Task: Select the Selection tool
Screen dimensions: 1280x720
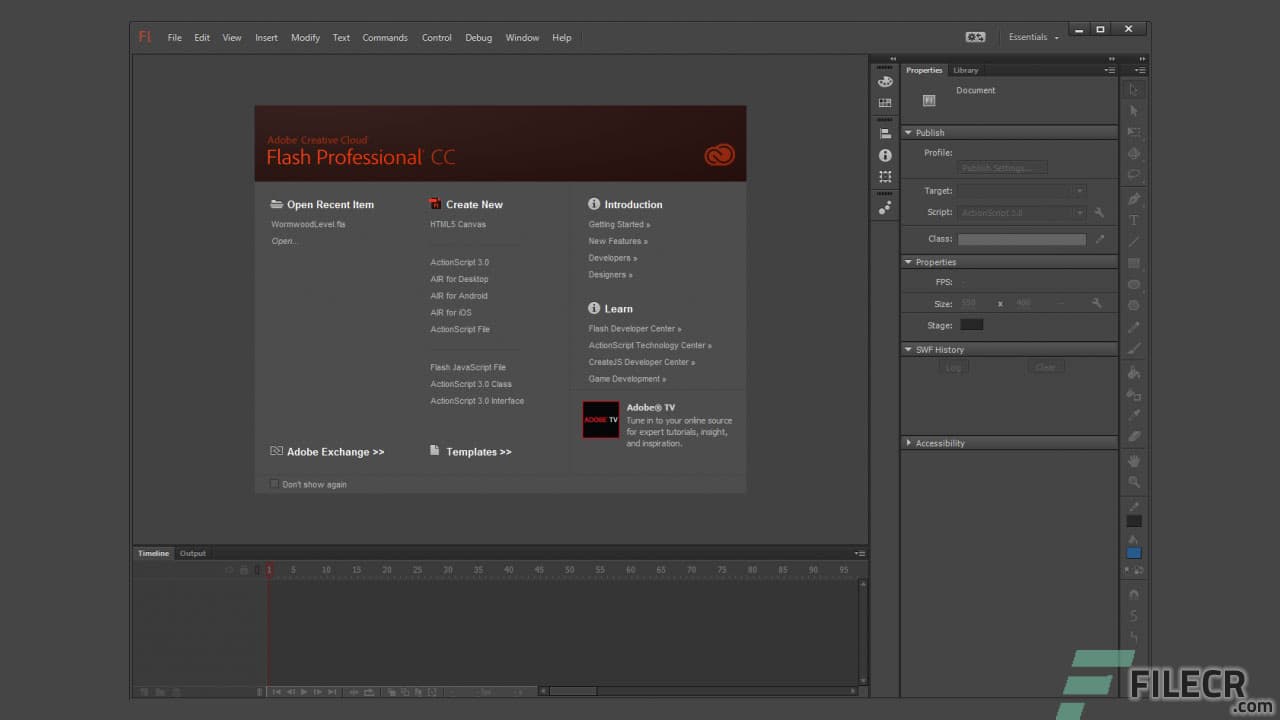Action: pyautogui.click(x=1135, y=88)
